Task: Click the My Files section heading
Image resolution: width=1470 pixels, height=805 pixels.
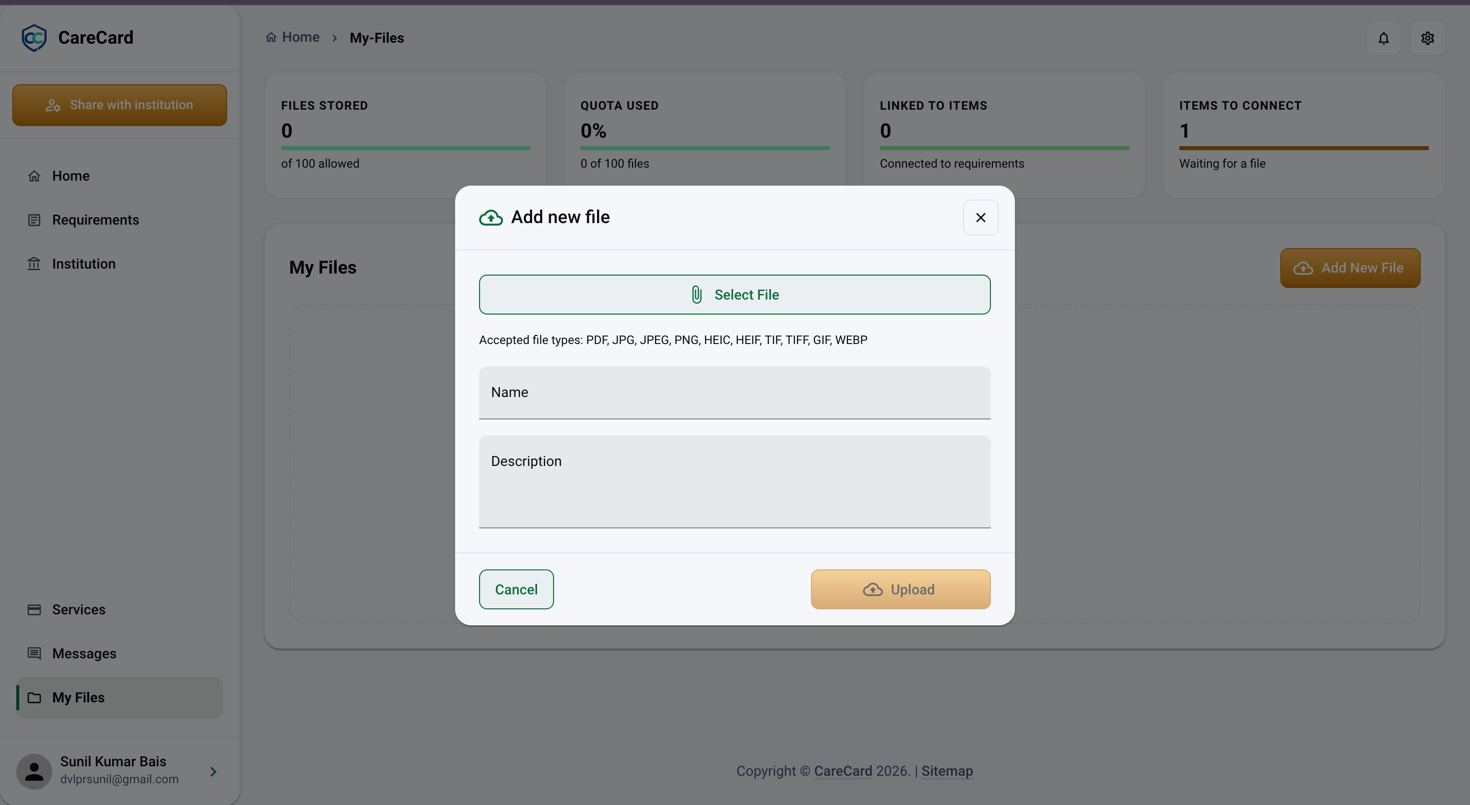Action: tap(323, 268)
